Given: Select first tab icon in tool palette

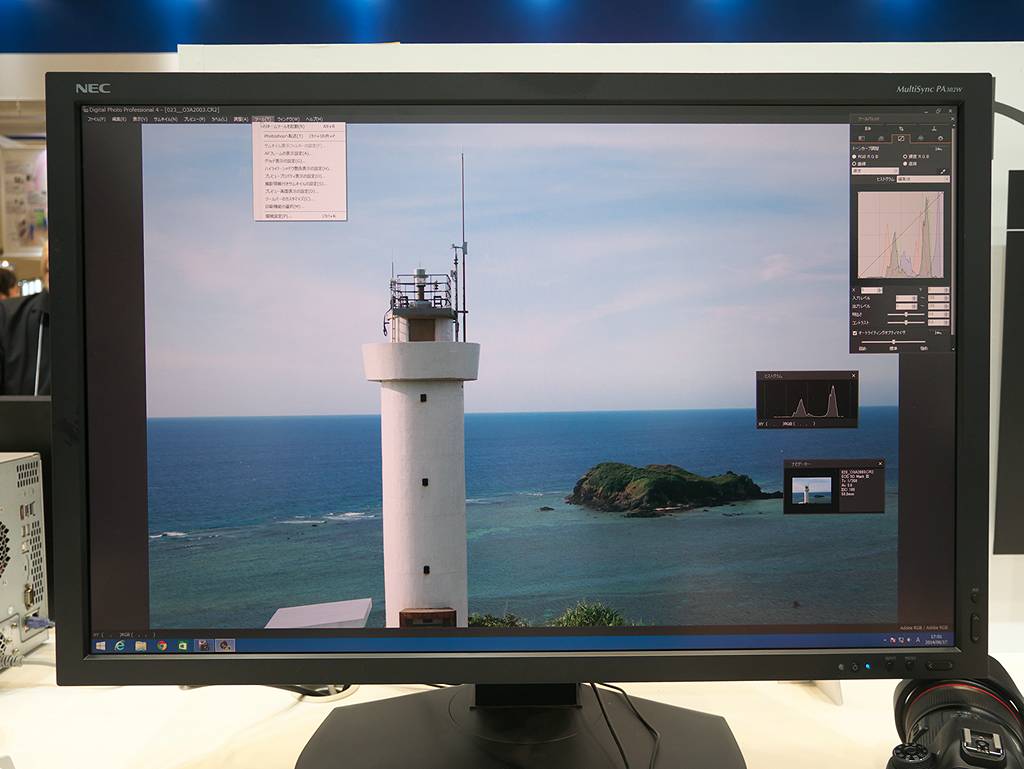Looking at the screenshot, I should coord(861,138).
